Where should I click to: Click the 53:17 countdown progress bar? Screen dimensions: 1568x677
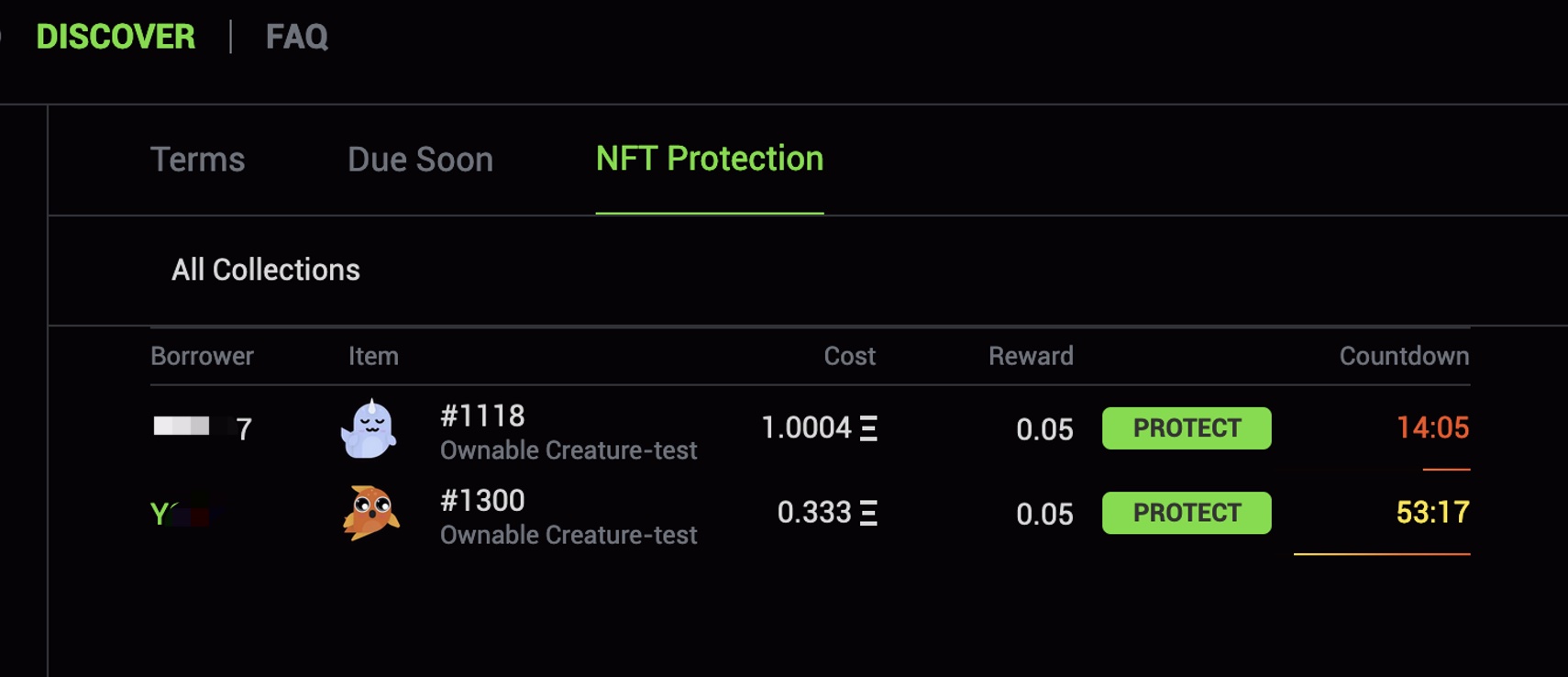click(1382, 554)
